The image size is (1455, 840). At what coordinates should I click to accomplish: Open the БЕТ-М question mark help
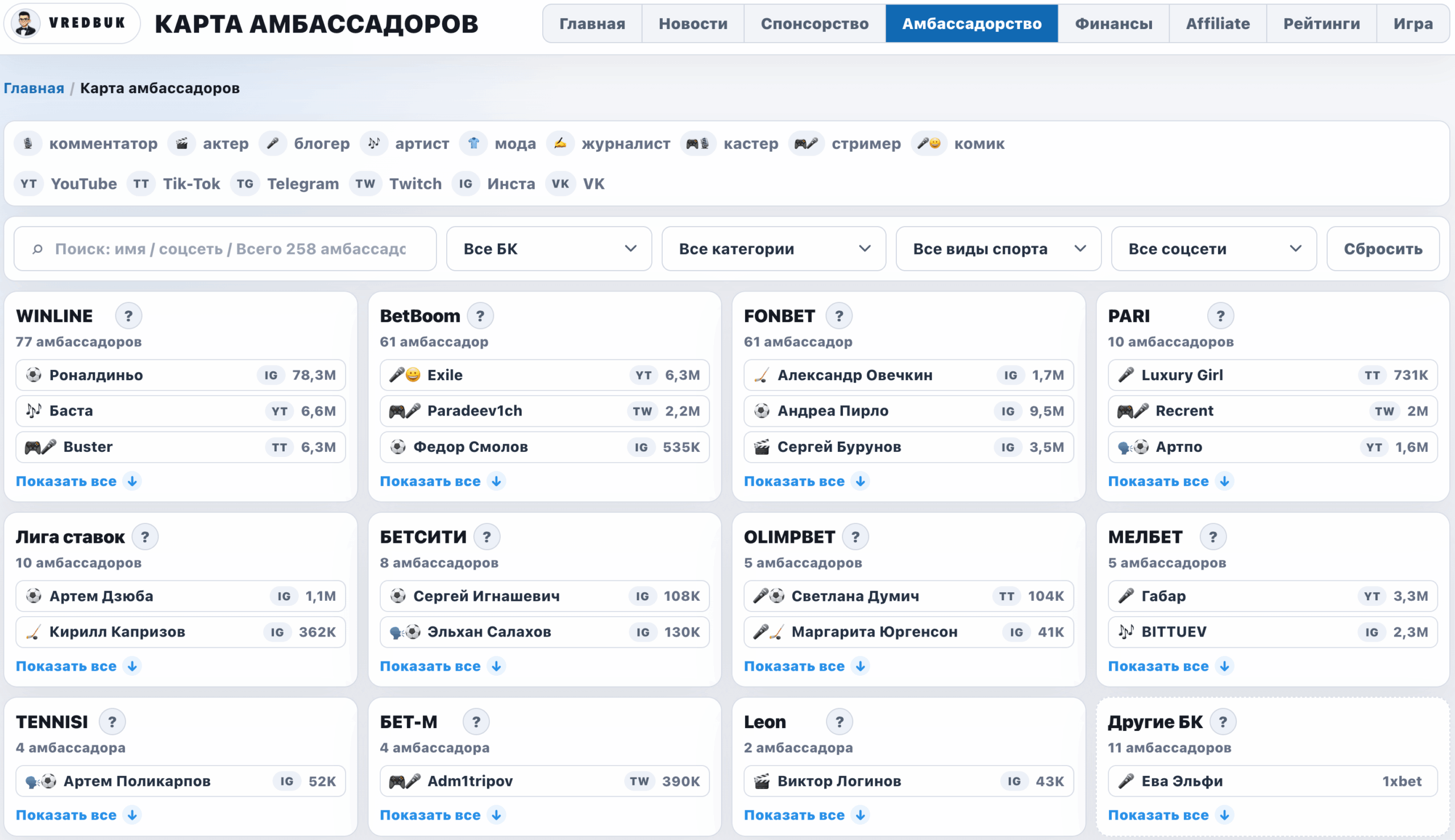pyautogui.click(x=476, y=722)
